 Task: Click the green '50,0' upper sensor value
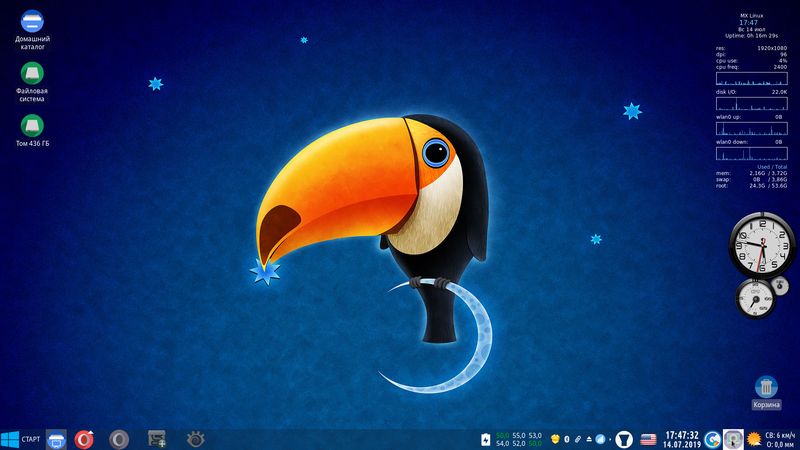pos(503,435)
